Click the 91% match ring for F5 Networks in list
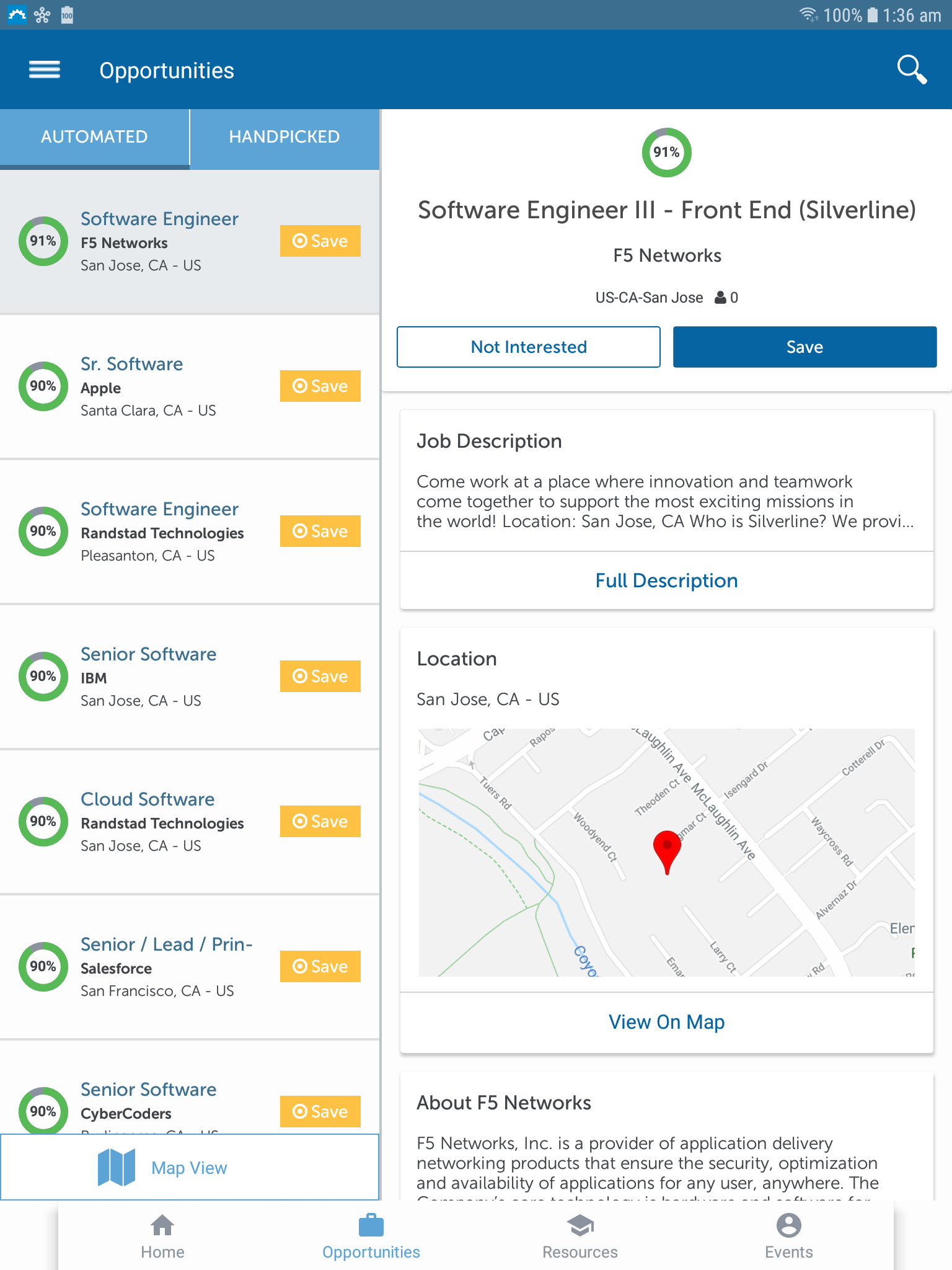Image resolution: width=952 pixels, height=1270 pixels. coord(43,241)
